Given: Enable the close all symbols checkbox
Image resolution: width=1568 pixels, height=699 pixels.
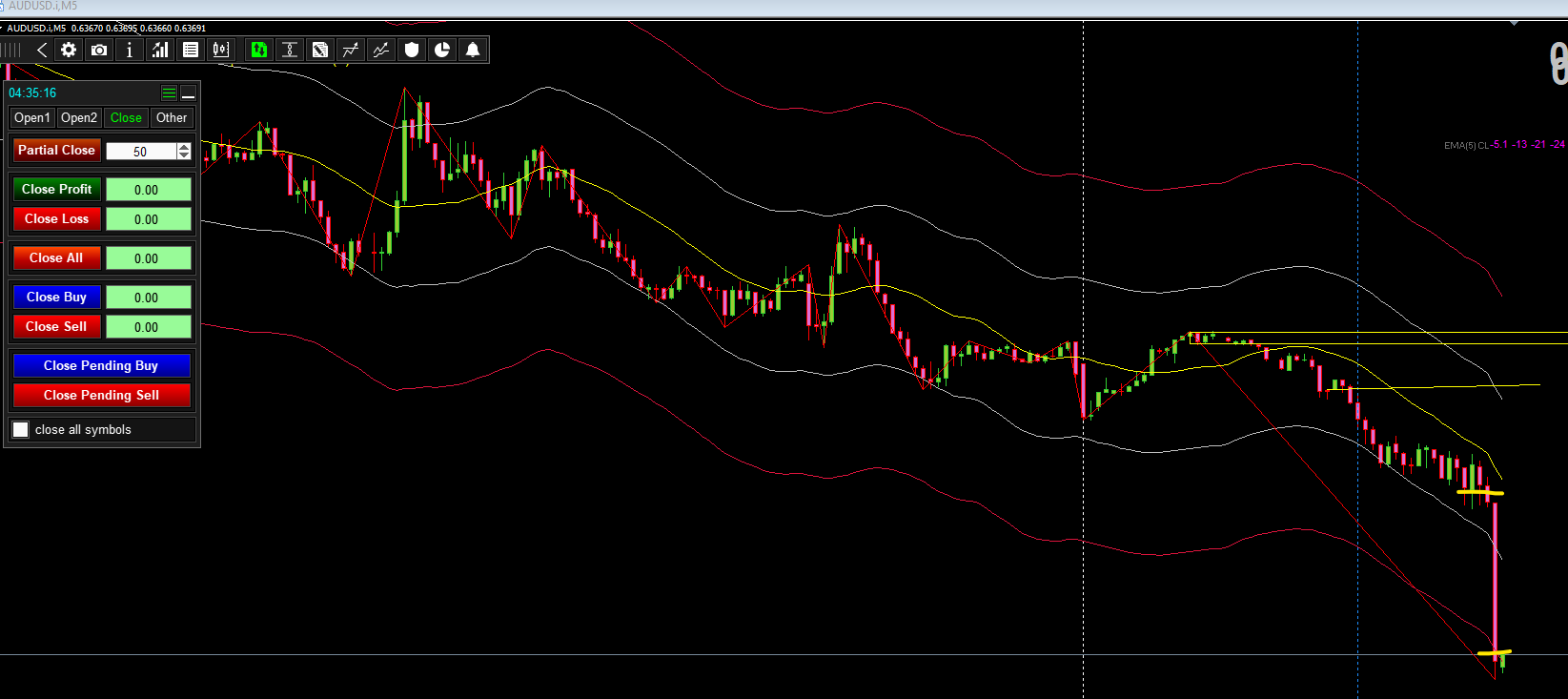Looking at the screenshot, I should pyautogui.click(x=20, y=429).
